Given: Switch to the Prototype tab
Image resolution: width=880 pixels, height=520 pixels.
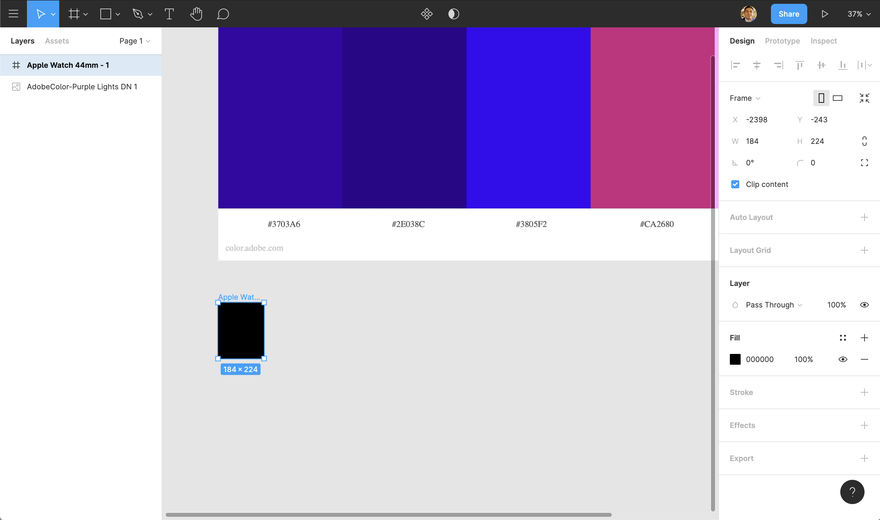Looking at the screenshot, I should (782, 41).
